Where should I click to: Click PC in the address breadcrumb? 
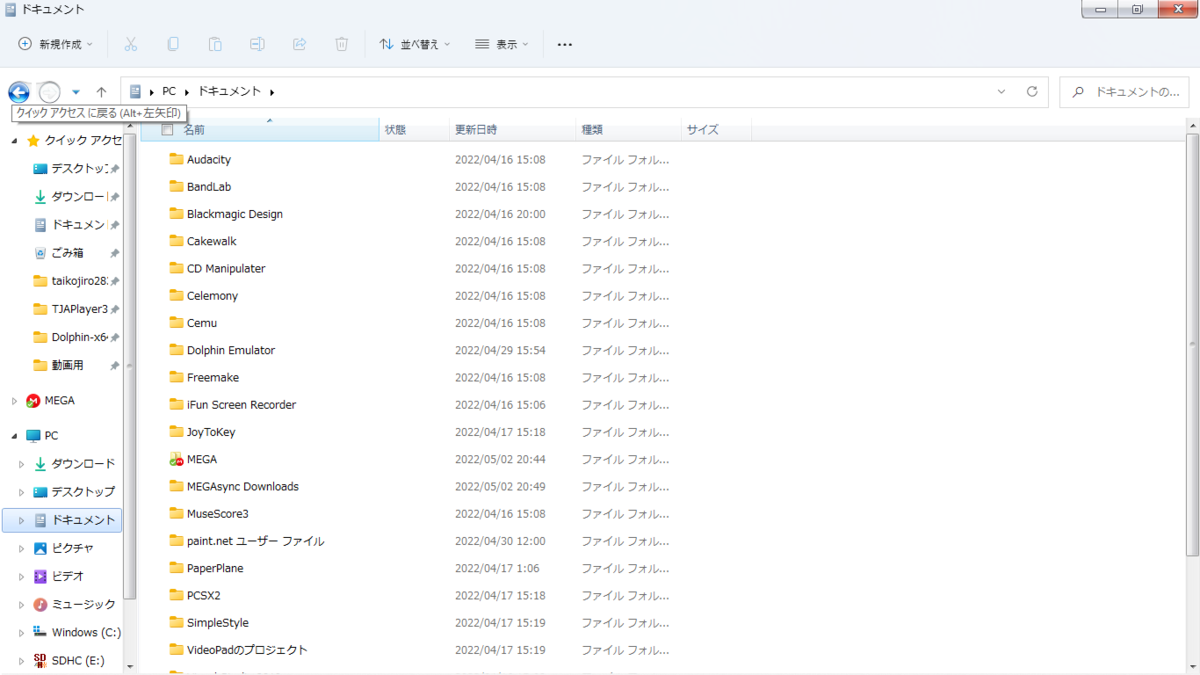pos(169,91)
